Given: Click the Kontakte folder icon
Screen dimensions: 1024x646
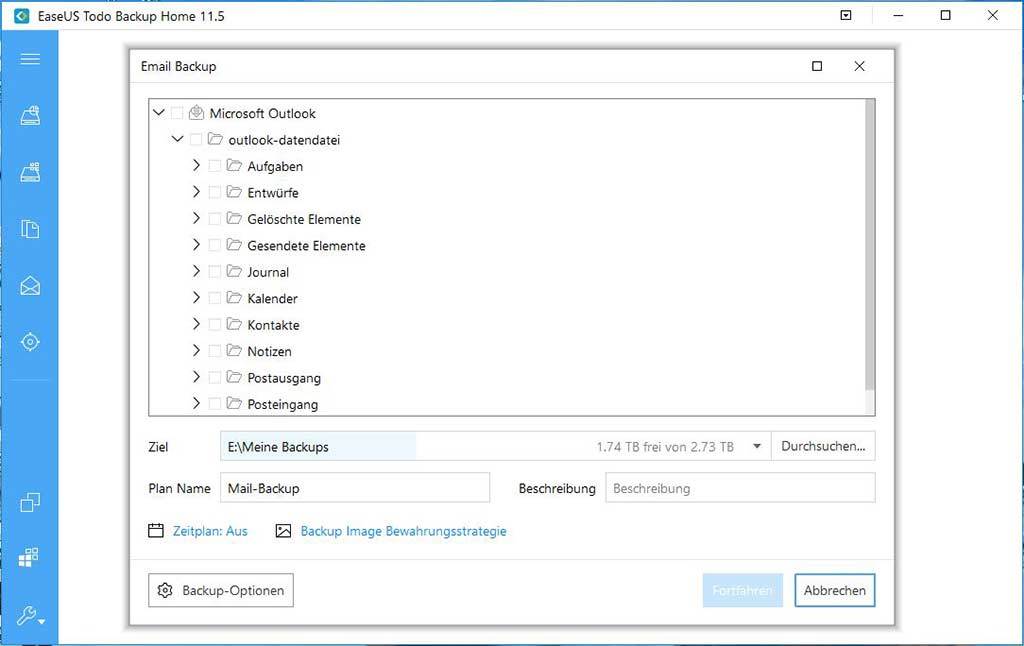Looking at the screenshot, I should 234,324.
